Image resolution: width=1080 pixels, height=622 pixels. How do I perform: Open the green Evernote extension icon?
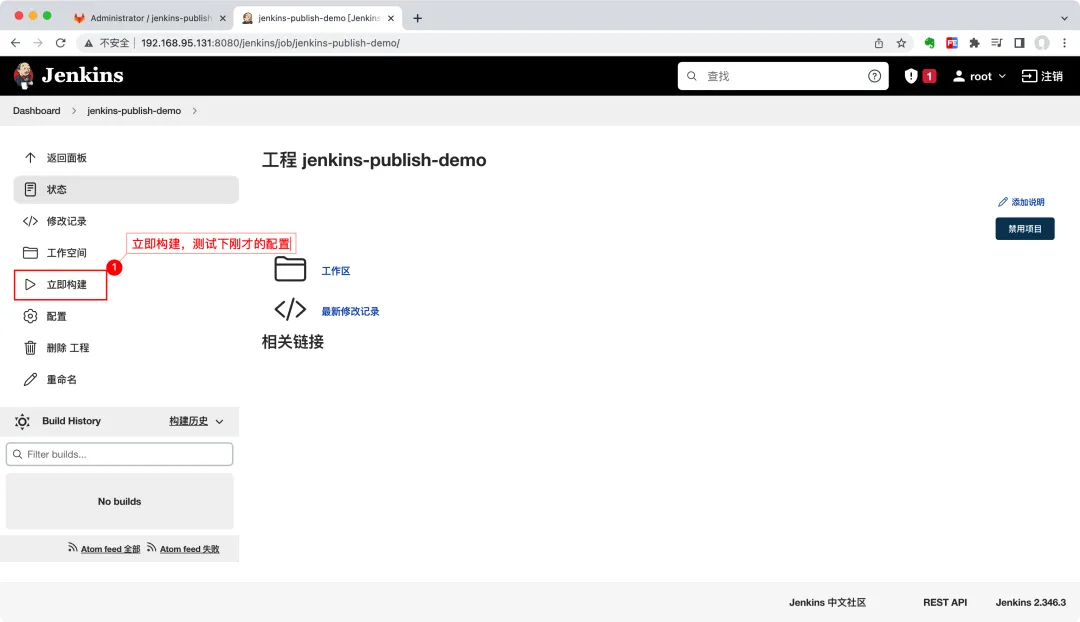click(x=929, y=43)
